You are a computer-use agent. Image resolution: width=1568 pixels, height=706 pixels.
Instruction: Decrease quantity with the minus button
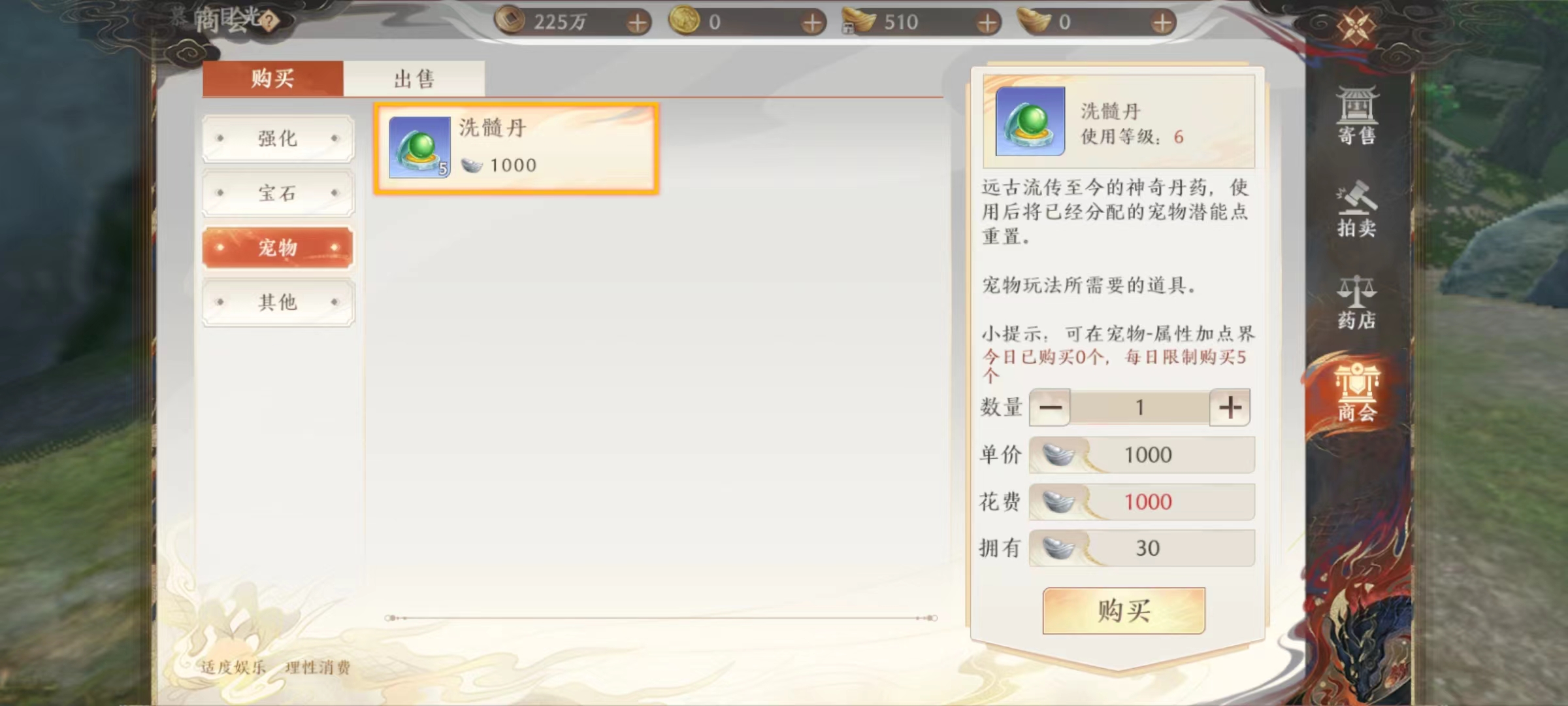(1050, 407)
